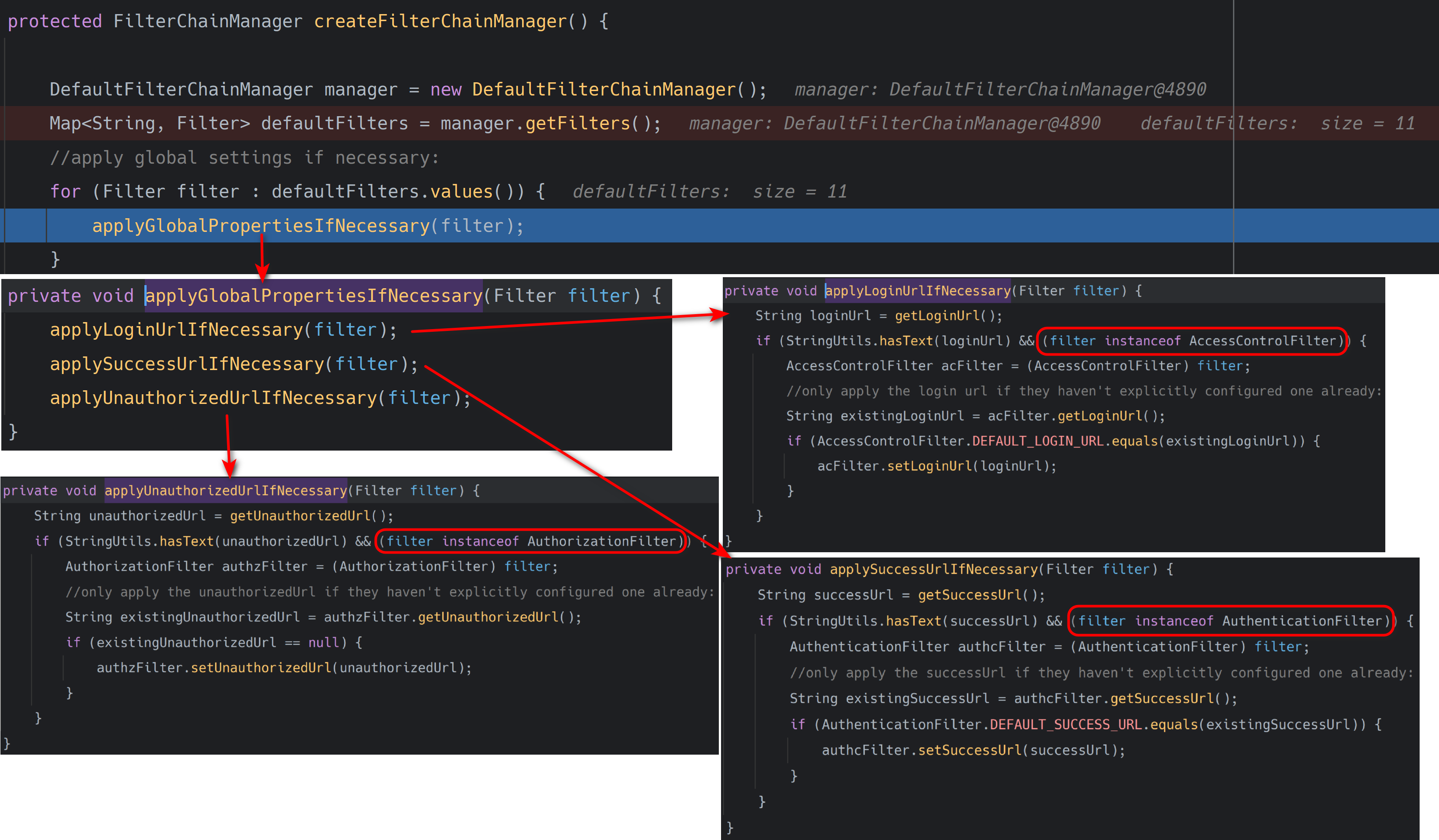Click the 'protected' keyword
1439x840 pixels.
pyautogui.click(x=55, y=21)
